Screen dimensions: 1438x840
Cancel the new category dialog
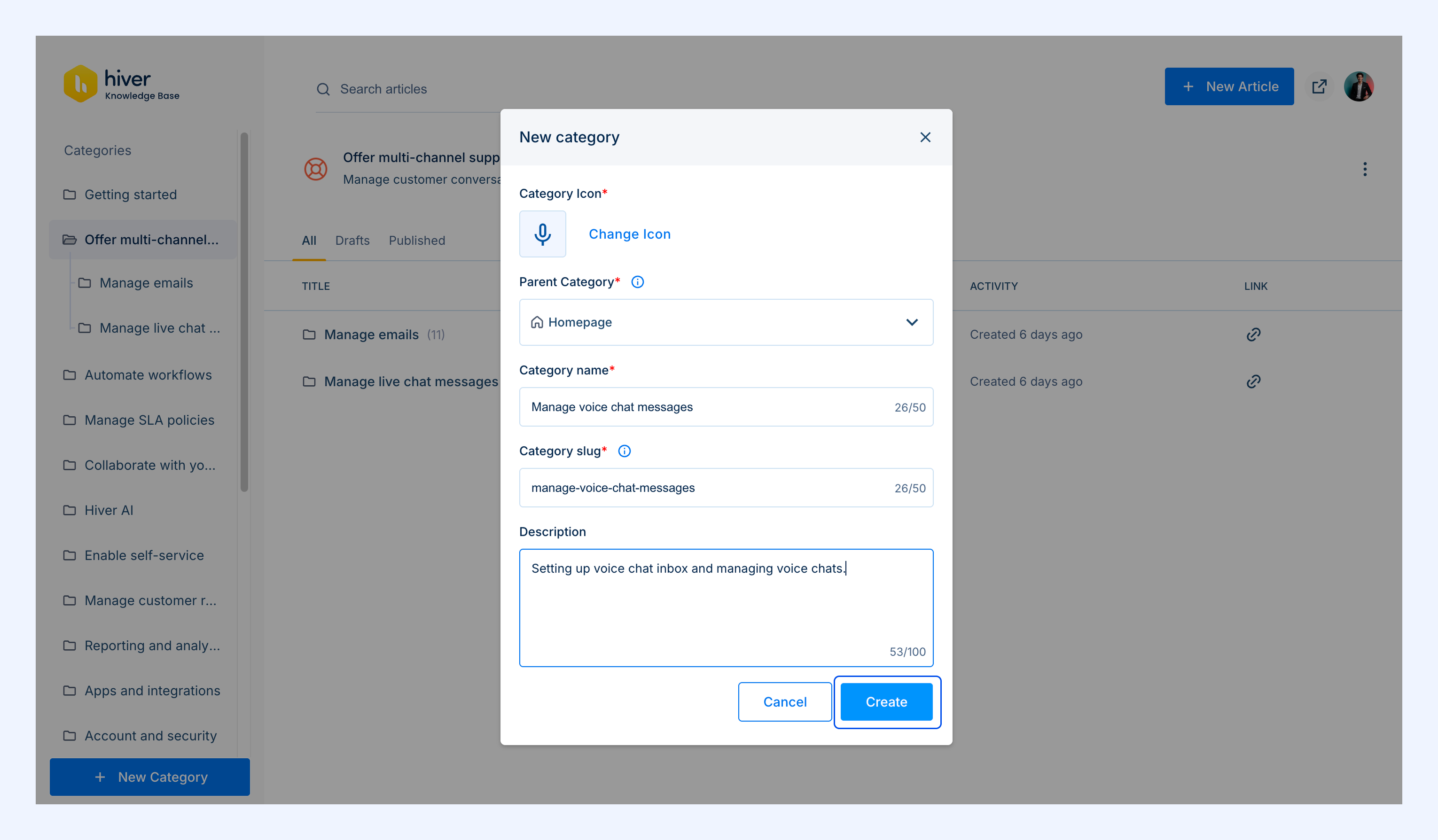(x=785, y=702)
